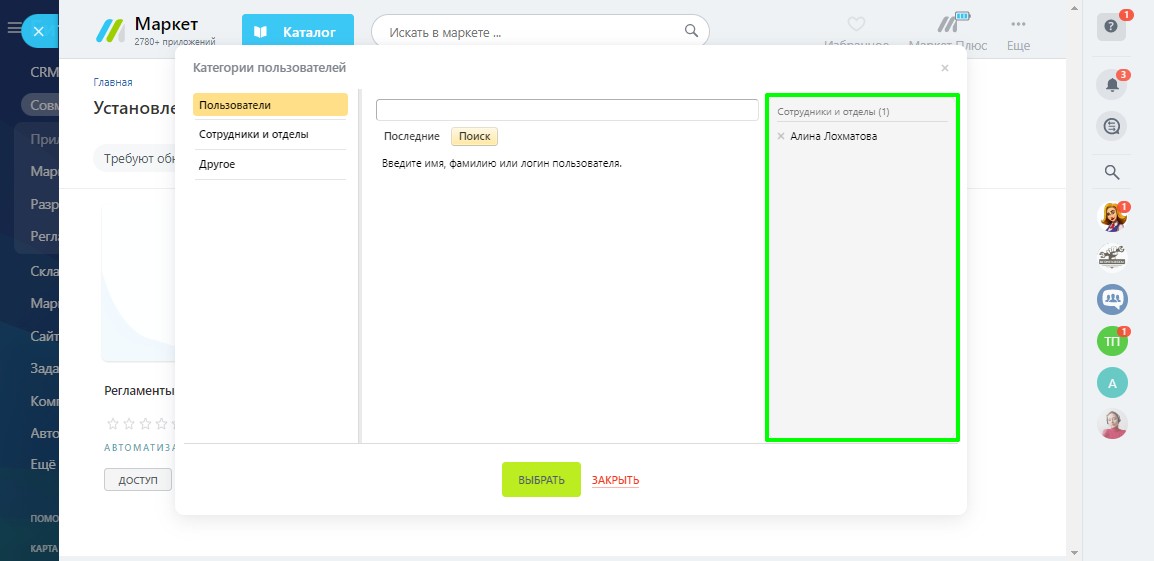The width and height of the screenshot is (1154, 561).
Task: Click the right sidebar search magnifier
Action: pyautogui.click(x=1111, y=172)
